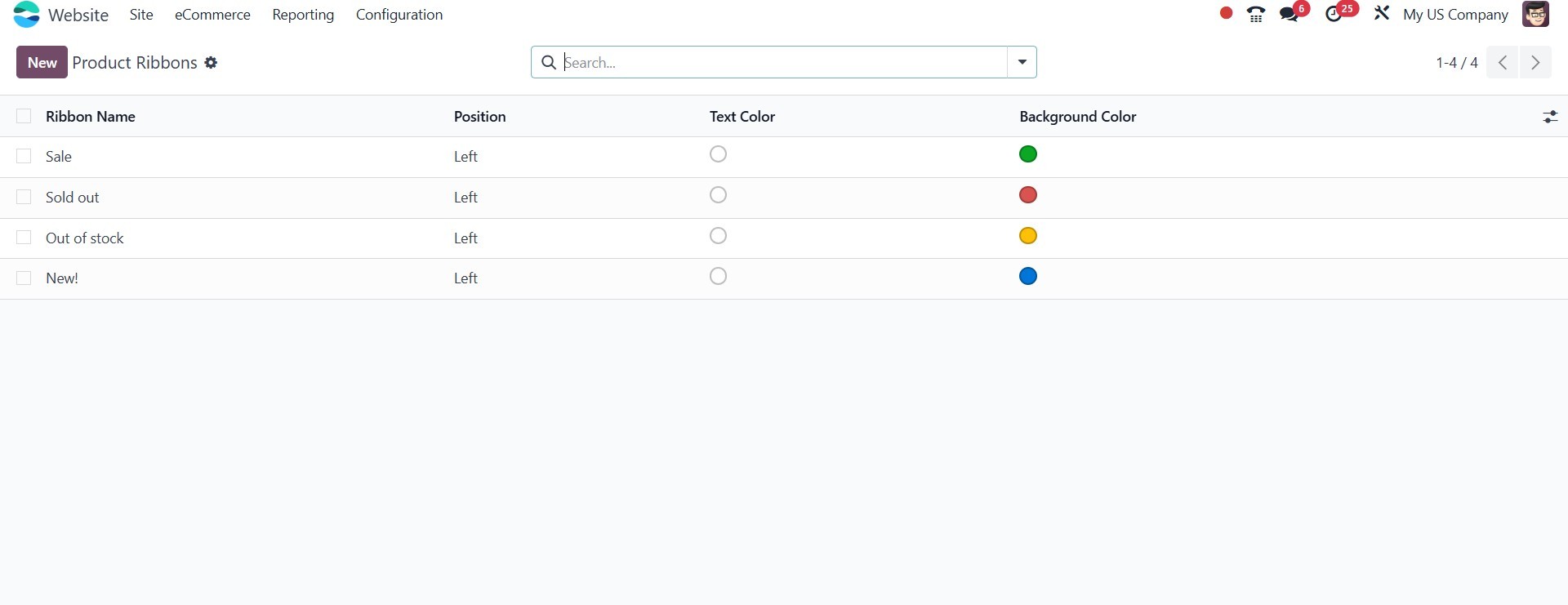1568x605 pixels.
Task: Open the VoIP phone dialer icon
Action: [x=1255, y=14]
